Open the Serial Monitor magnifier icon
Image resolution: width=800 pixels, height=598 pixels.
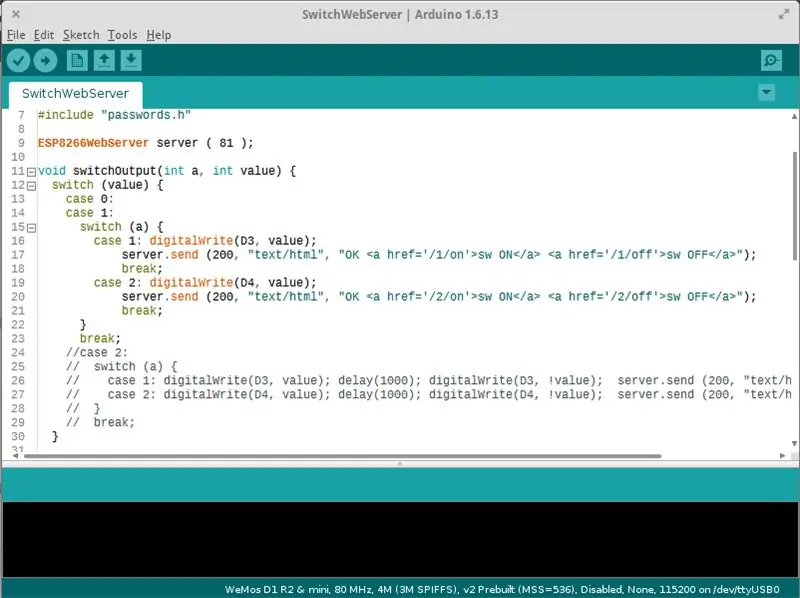(771, 61)
